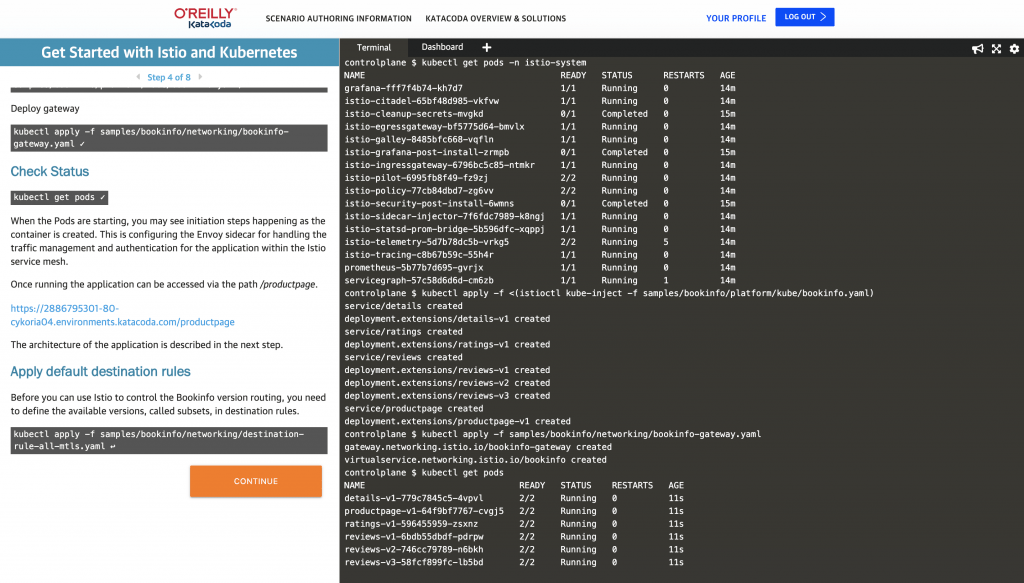Viewport: 1024px width, 583px height.
Task: Select istio-policy-77cb84dbd7-zg6vv row
Action: pos(540,191)
